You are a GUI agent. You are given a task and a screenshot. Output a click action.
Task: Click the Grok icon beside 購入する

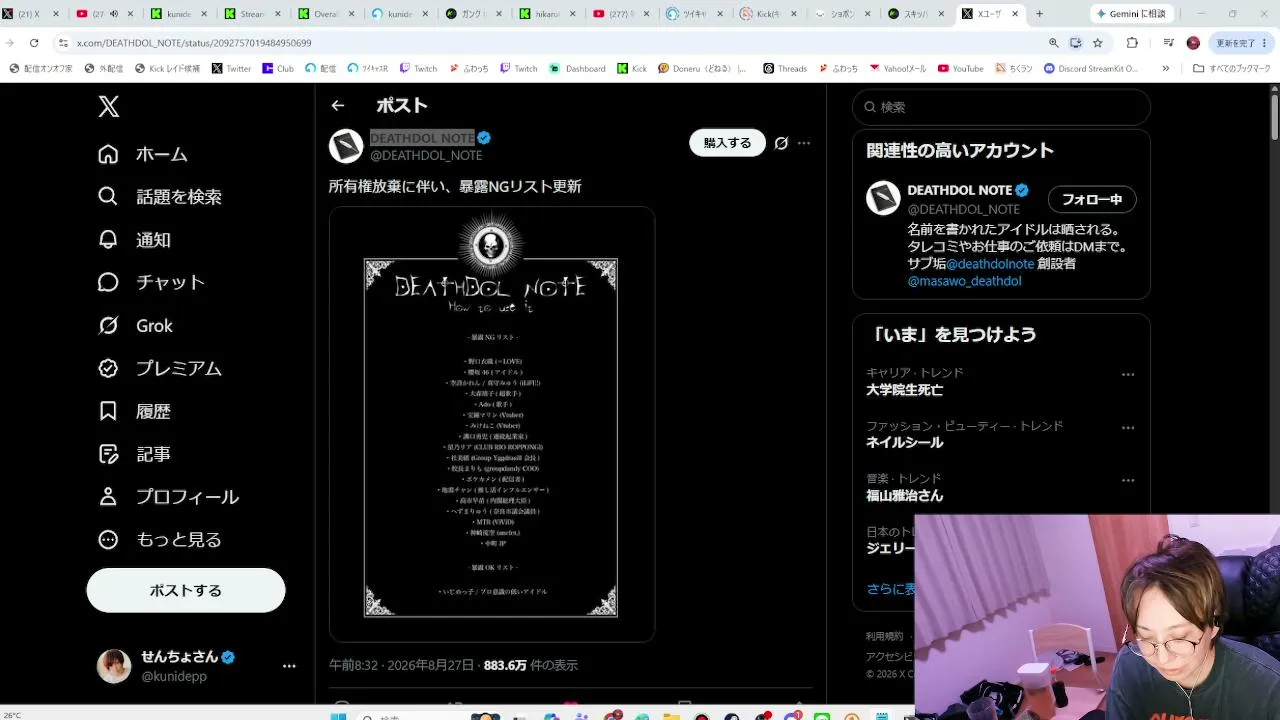click(781, 143)
